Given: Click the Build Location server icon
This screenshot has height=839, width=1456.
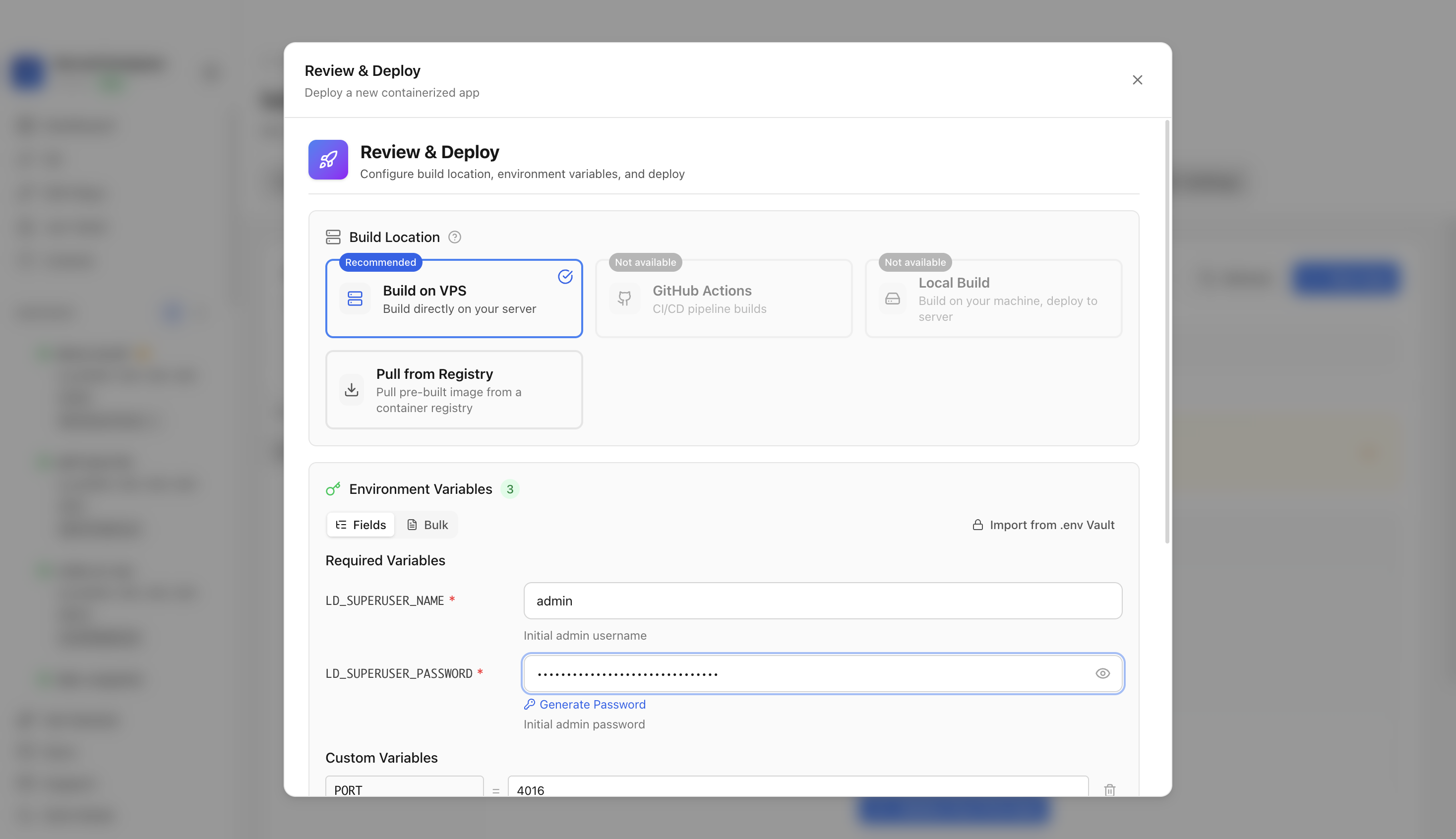Looking at the screenshot, I should [333, 238].
